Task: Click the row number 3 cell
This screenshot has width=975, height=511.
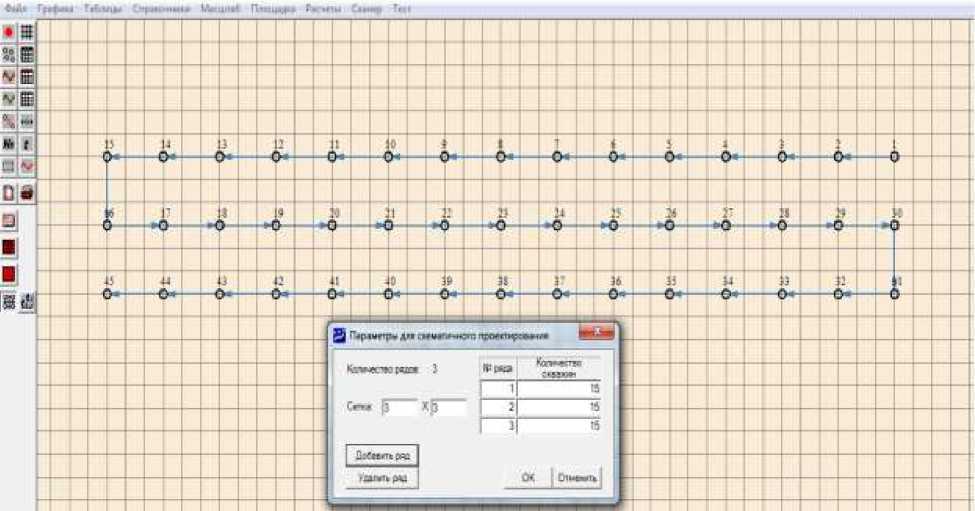Action: [497, 426]
